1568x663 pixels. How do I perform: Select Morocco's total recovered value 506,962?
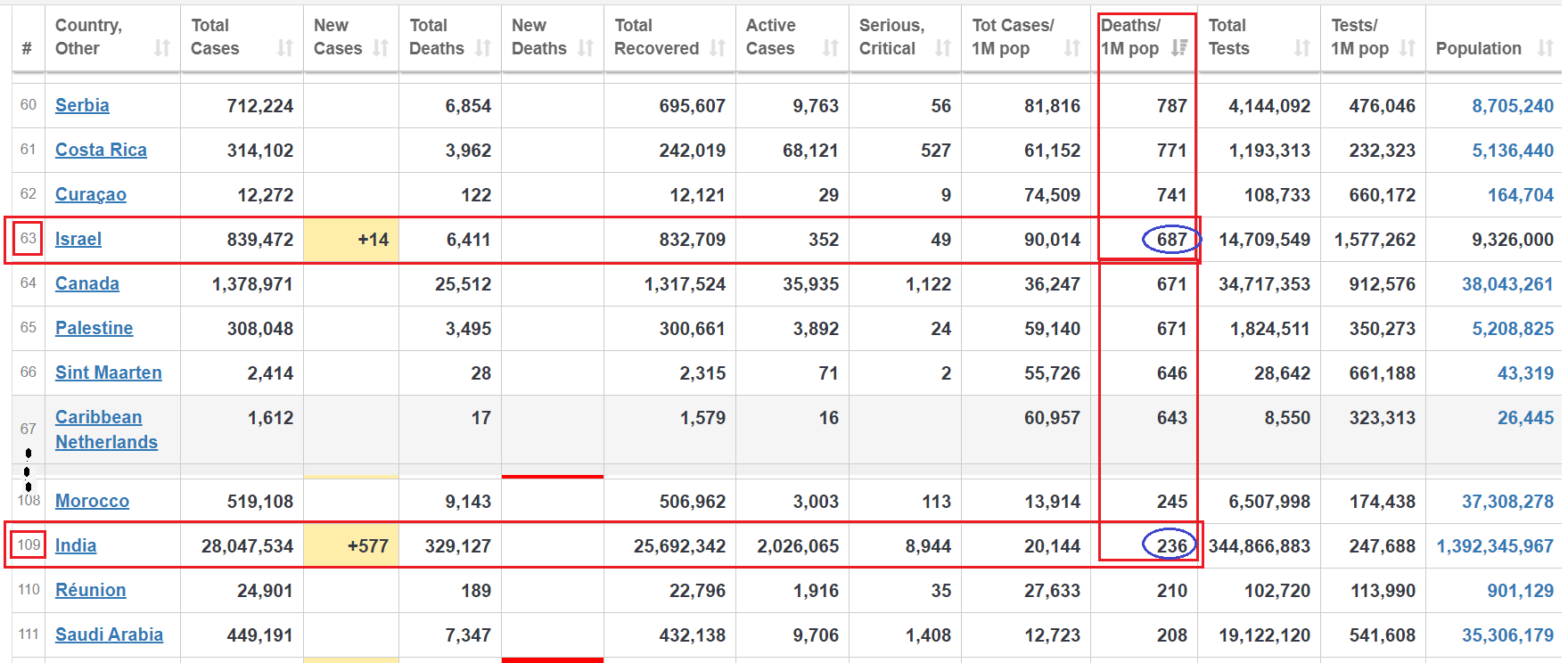[692, 502]
